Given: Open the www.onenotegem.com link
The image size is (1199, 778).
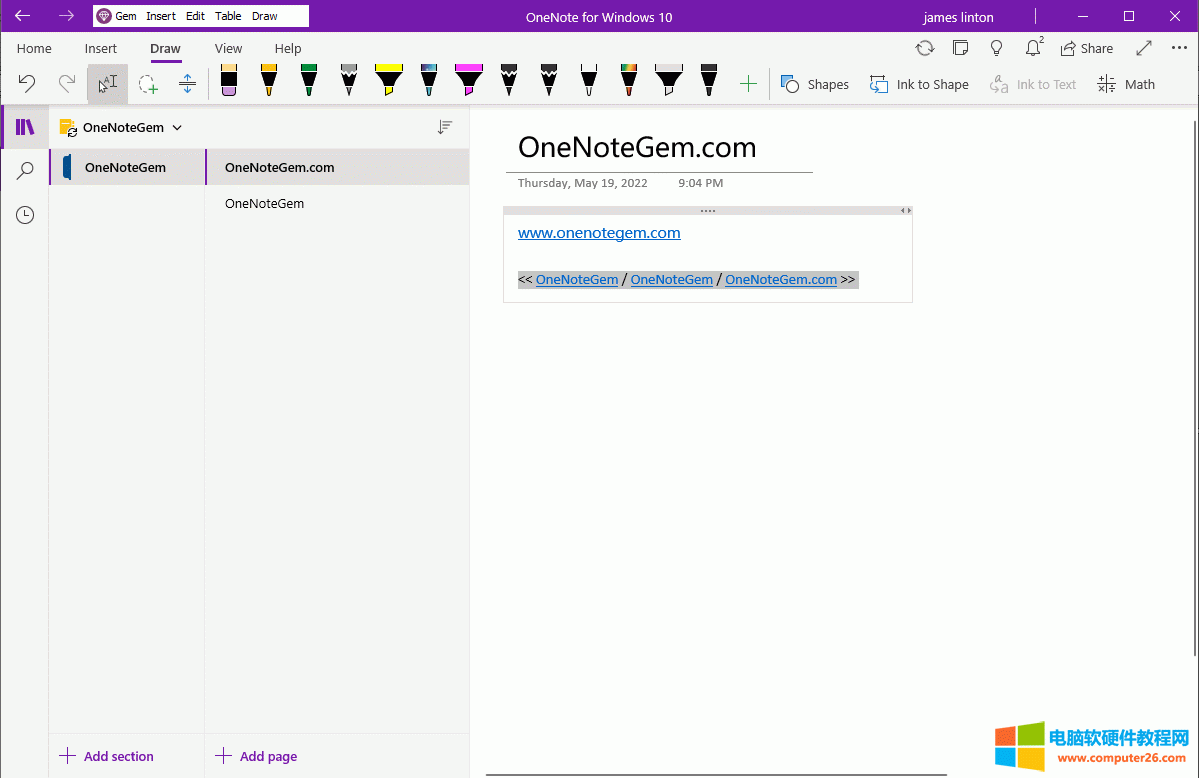Looking at the screenshot, I should tap(599, 233).
